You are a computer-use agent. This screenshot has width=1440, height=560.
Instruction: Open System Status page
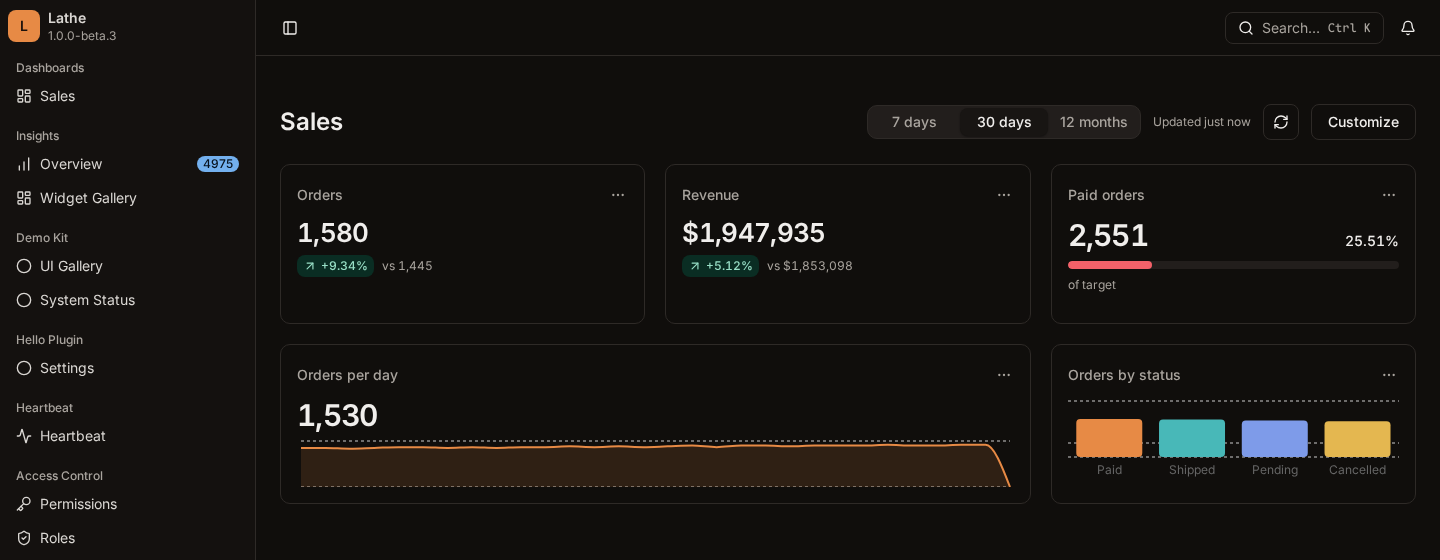(x=128, y=300)
